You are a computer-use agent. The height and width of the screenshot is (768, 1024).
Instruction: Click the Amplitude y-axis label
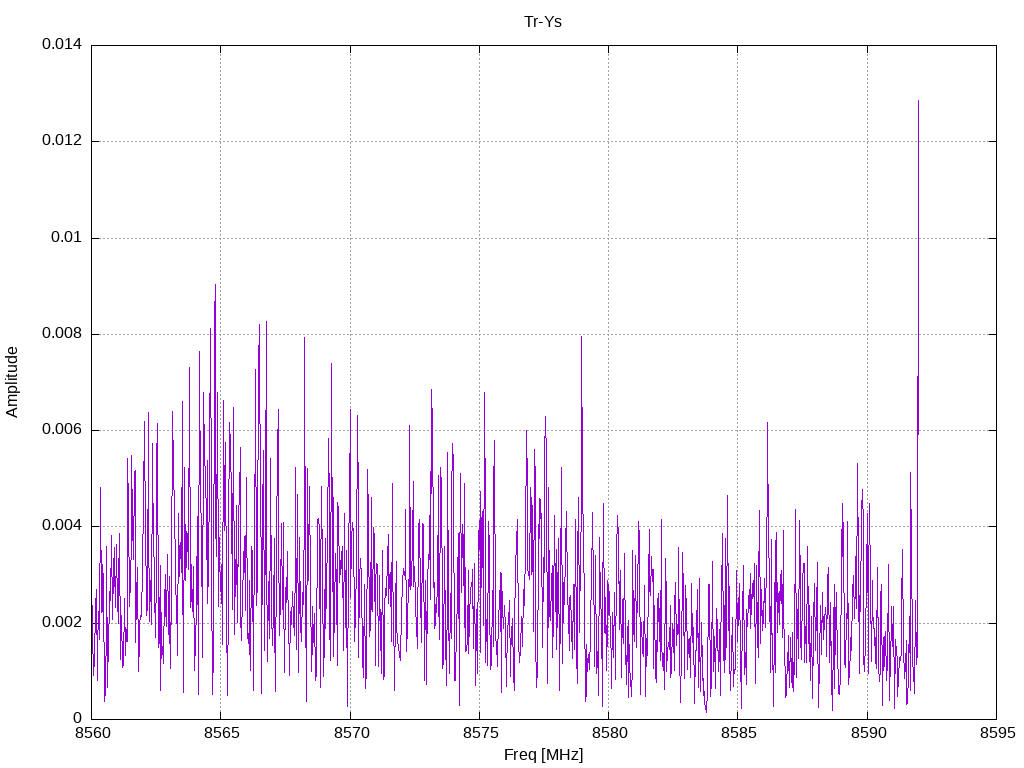12,382
